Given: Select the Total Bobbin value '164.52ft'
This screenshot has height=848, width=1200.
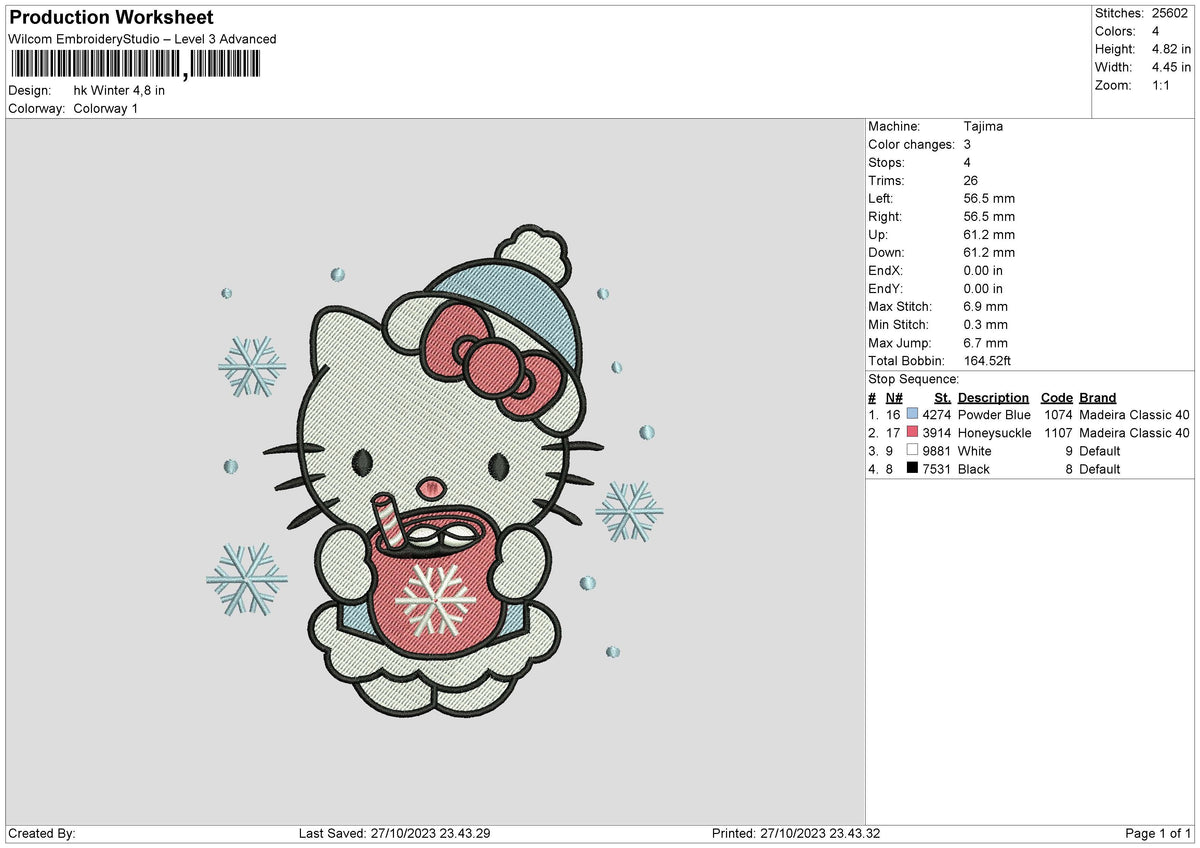Looking at the screenshot, I should coord(989,361).
